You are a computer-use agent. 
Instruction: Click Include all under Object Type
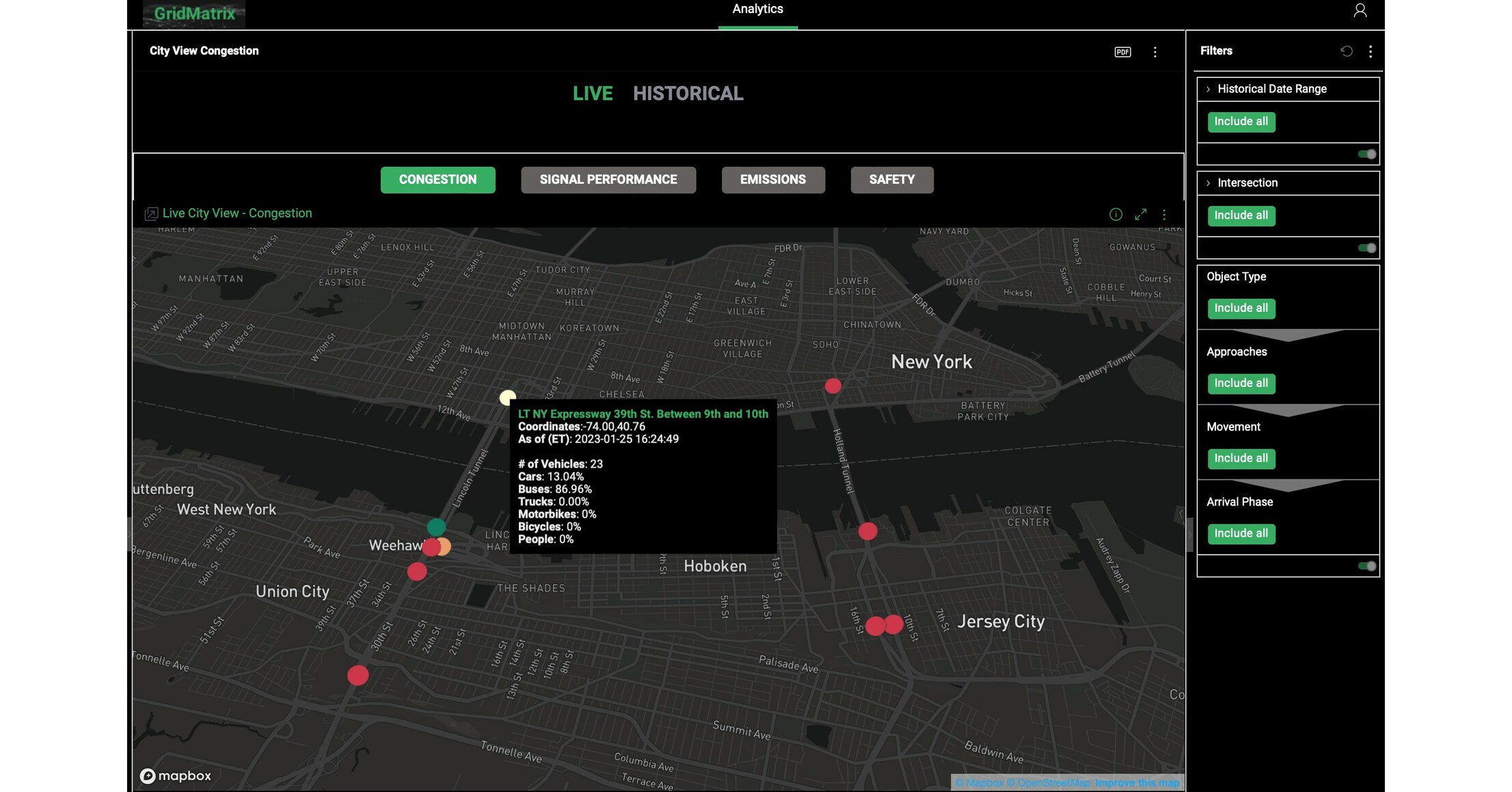click(1241, 308)
